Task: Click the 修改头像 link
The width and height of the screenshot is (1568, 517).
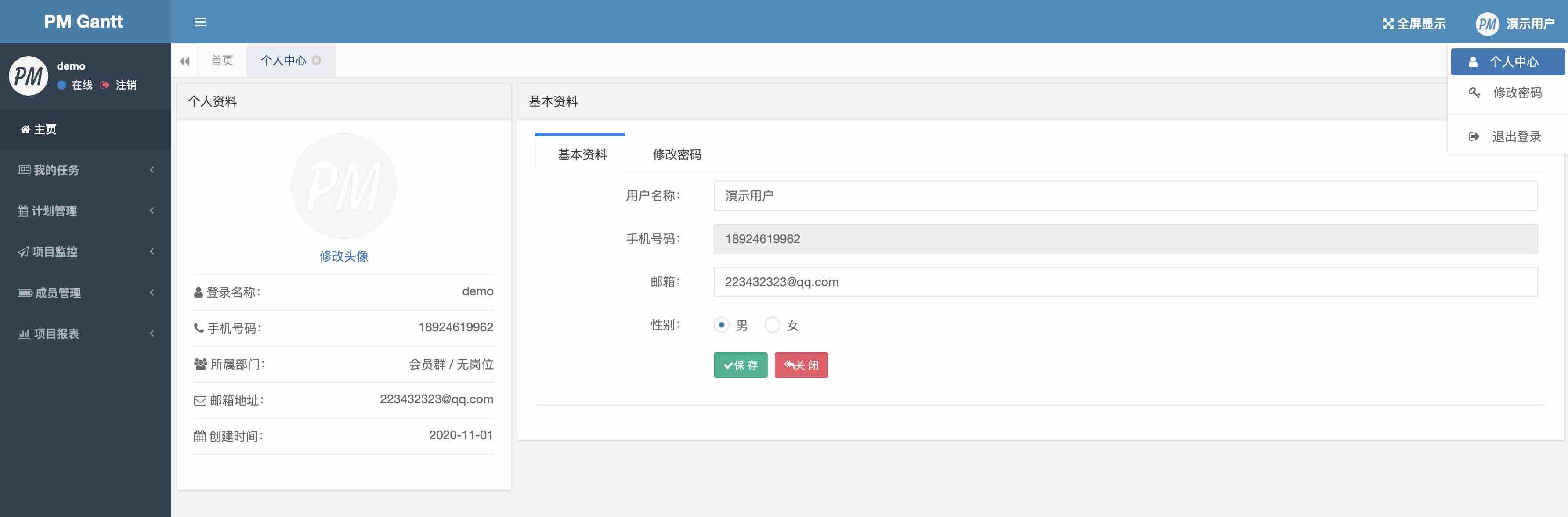Action: [x=344, y=256]
